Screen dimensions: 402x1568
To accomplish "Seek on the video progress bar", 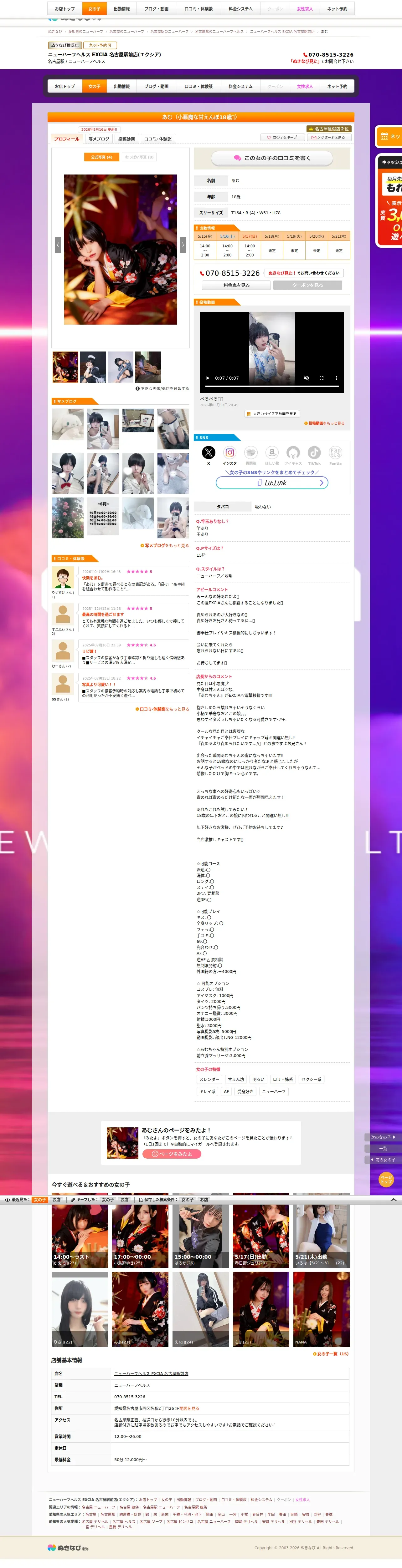I will pyautogui.click(x=272, y=386).
